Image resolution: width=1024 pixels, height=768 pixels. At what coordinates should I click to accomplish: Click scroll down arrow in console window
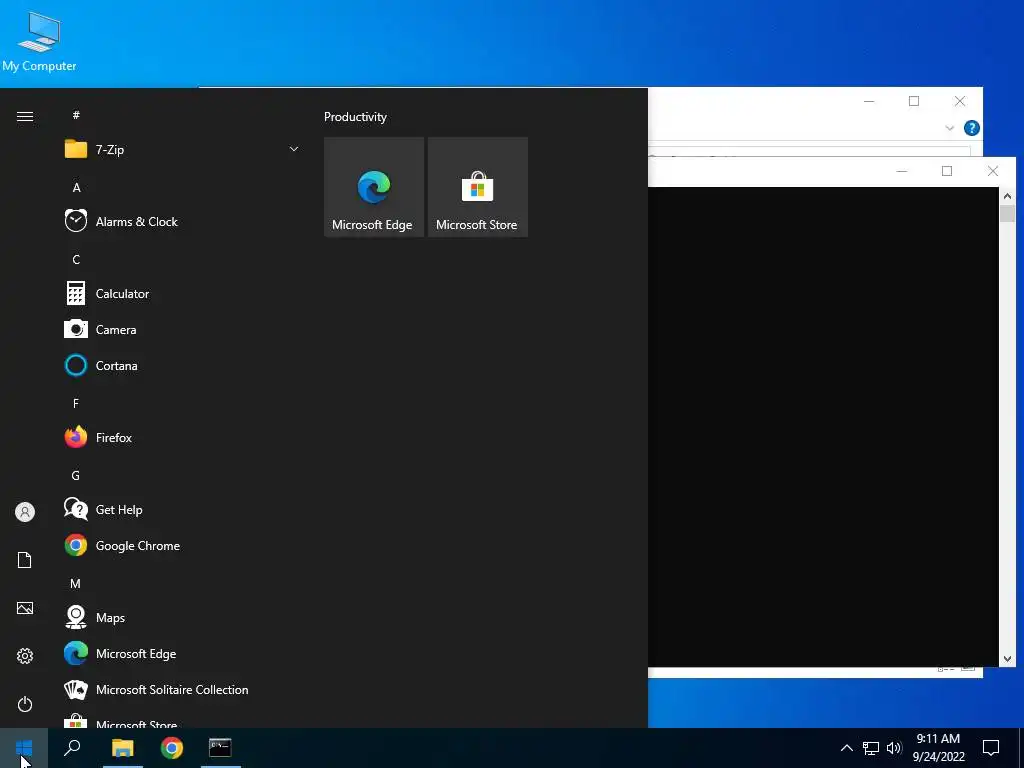1007,660
